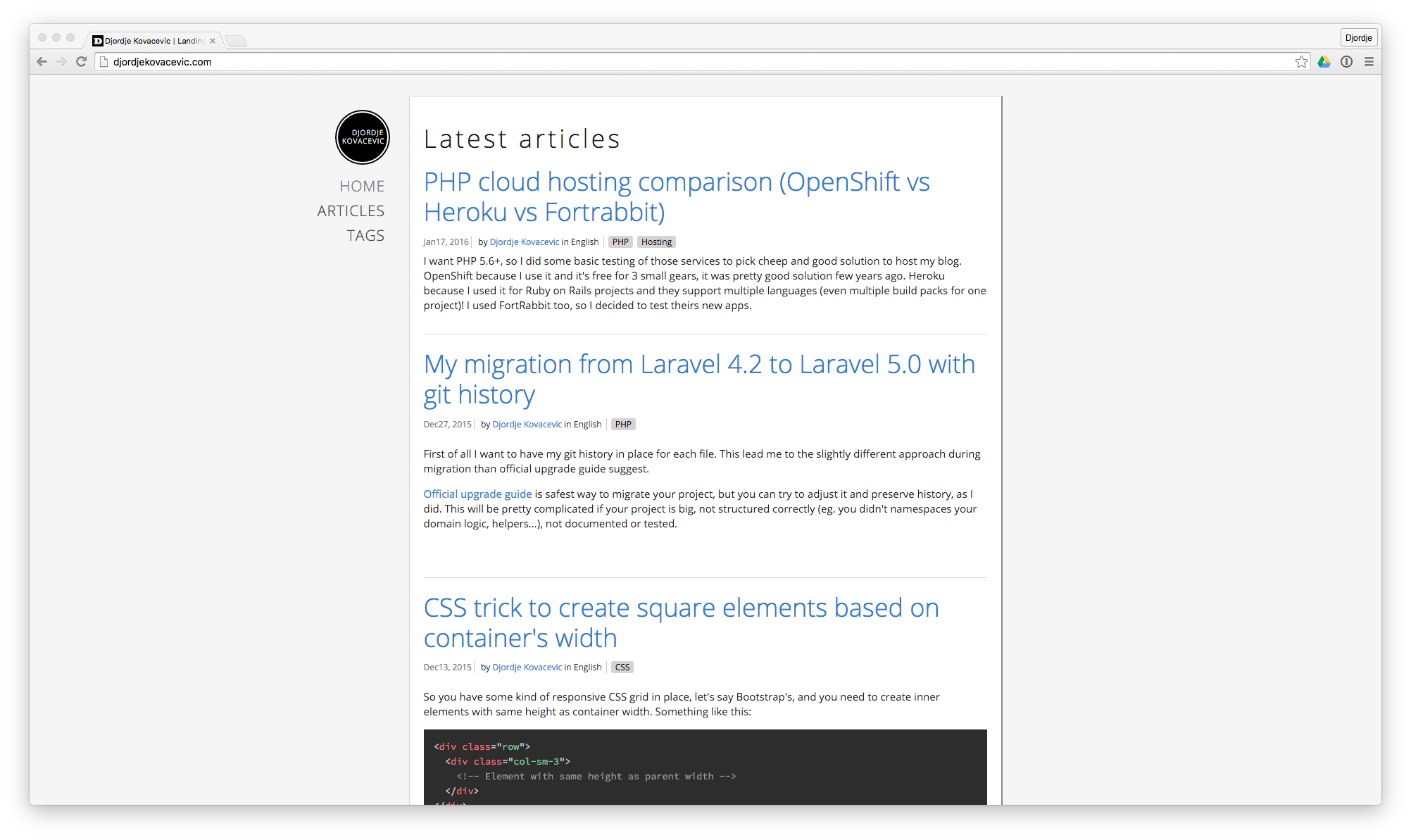
Task: Click the Hosting tag on first article
Action: click(656, 241)
